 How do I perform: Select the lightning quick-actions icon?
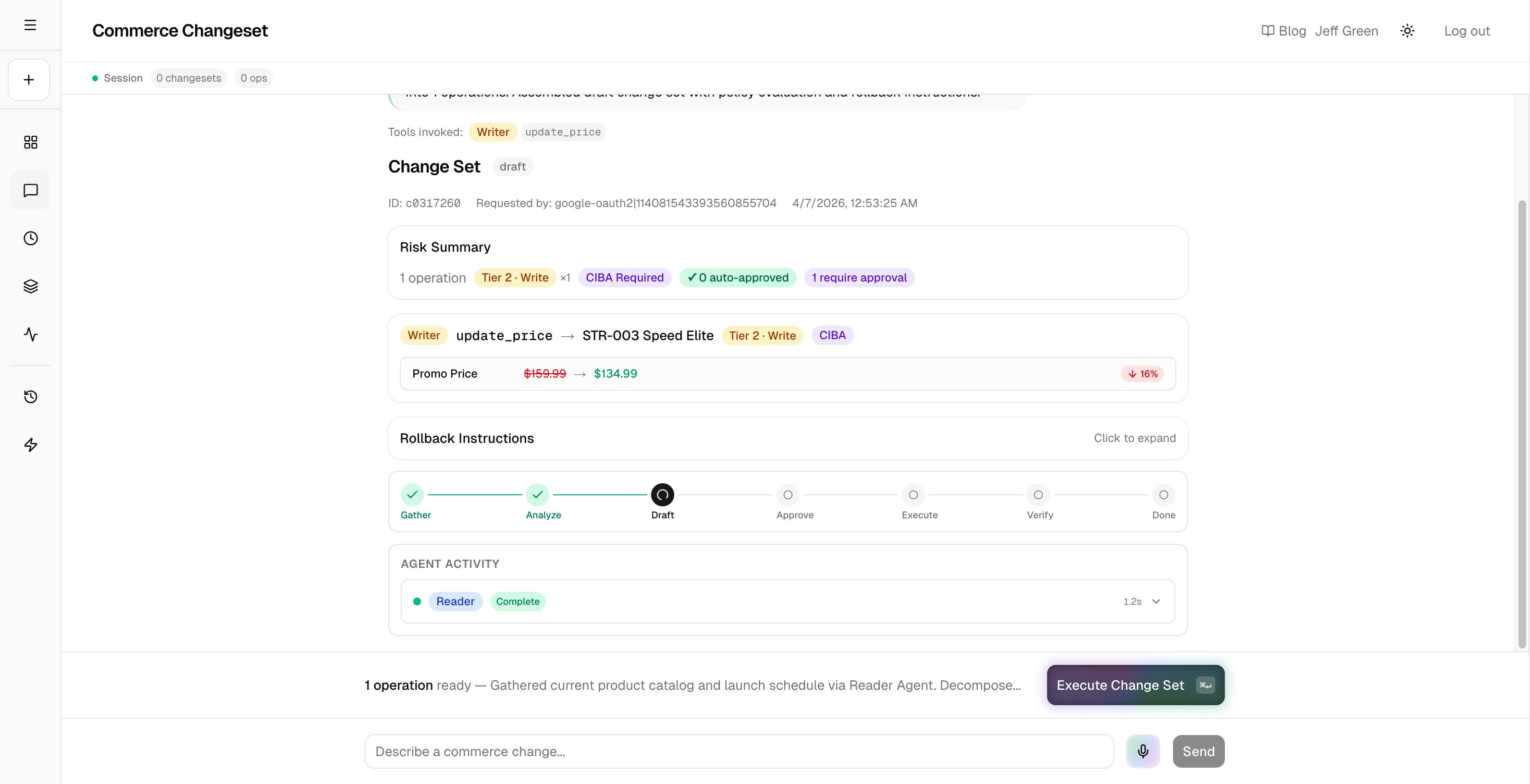coord(30,444)
